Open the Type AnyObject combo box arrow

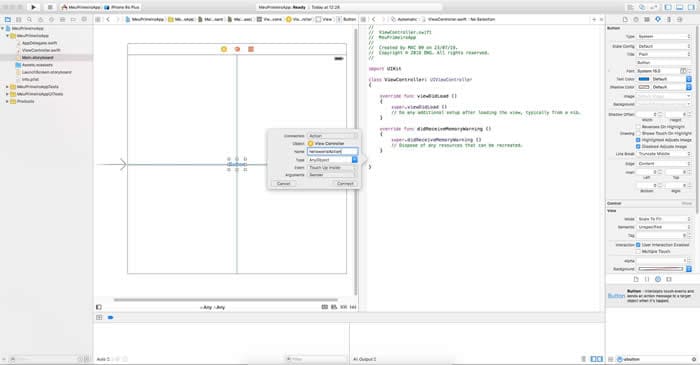coord(355,160)
